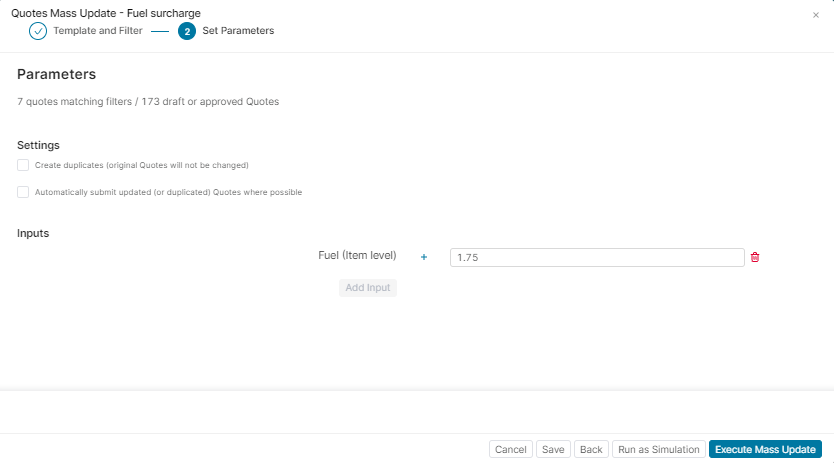Focus the Fuel value field showing 1.75
The height and width of the screenshot is (470, 834).
coord(596,257)
